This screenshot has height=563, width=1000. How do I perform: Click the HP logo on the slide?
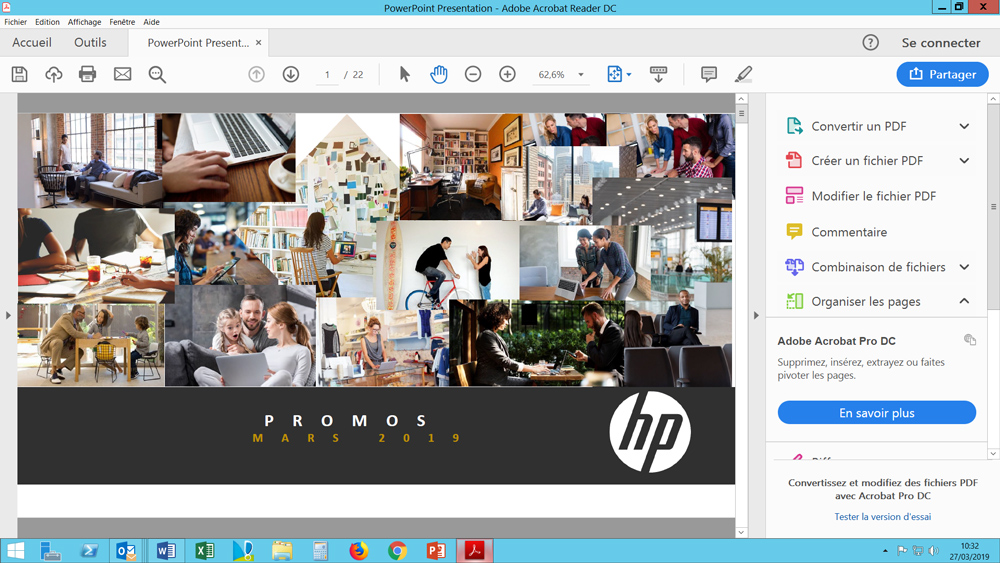point(649,432)
